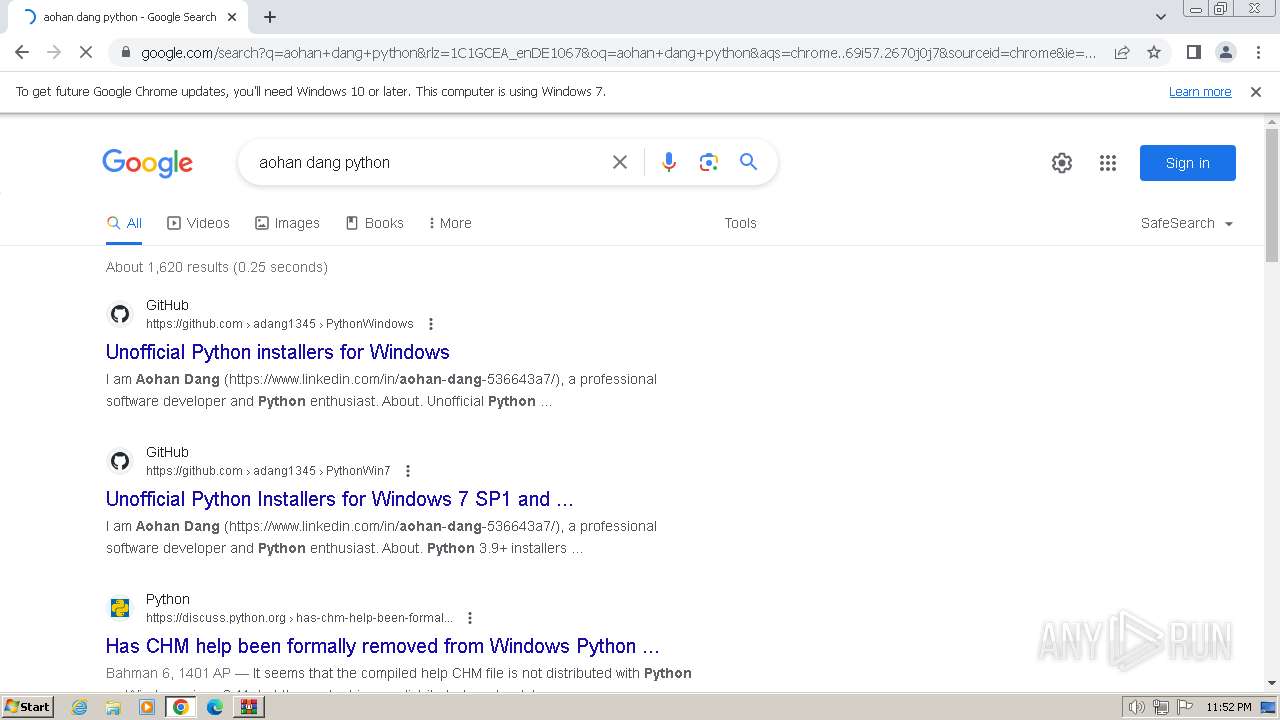
Task: Click the Google search input field
Action: tap(430, 162)
